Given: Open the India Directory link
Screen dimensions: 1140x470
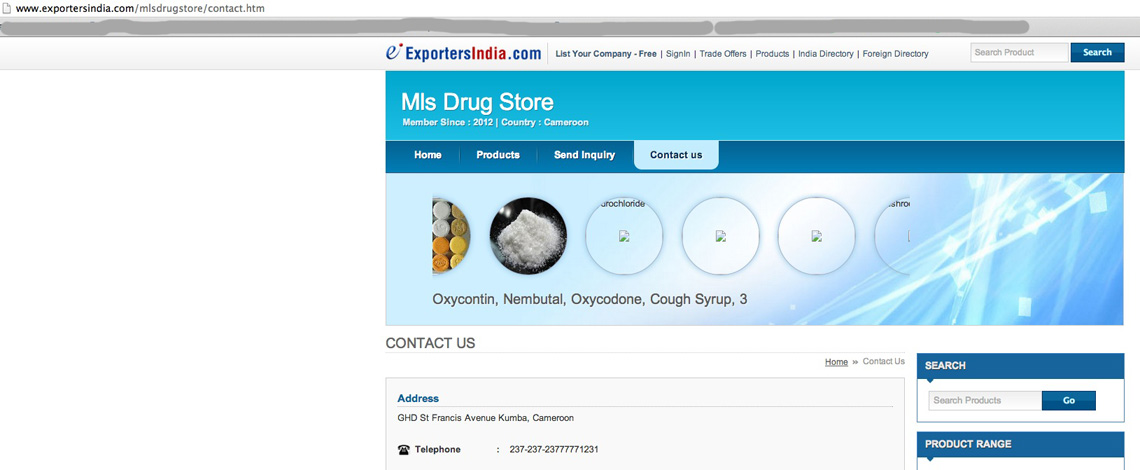Looking at the screenshot, I should pos(825,54).
